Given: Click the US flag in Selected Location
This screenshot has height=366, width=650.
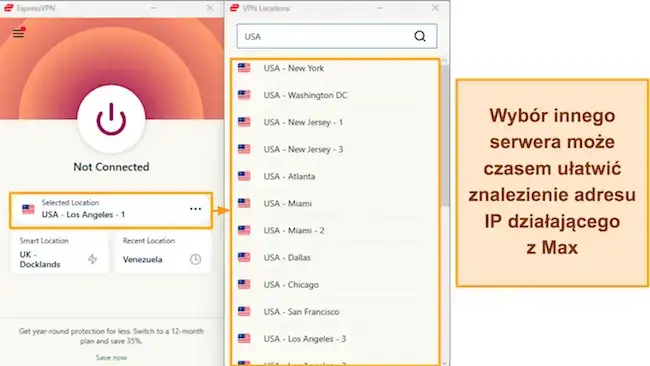Looking at the screenshot, I should coord(28,209).
